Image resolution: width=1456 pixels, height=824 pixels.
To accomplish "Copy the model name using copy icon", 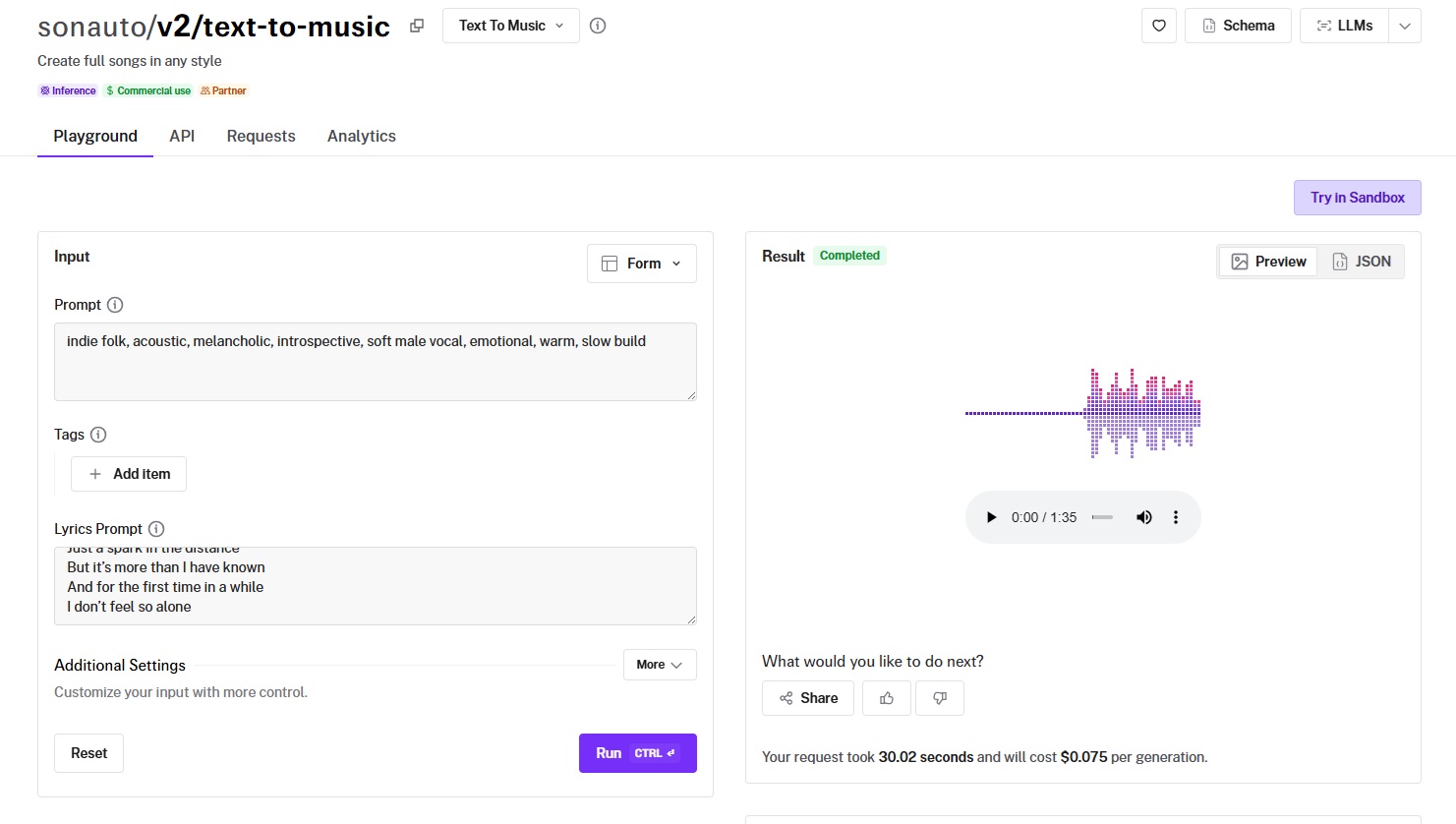I will click(417, 27).
